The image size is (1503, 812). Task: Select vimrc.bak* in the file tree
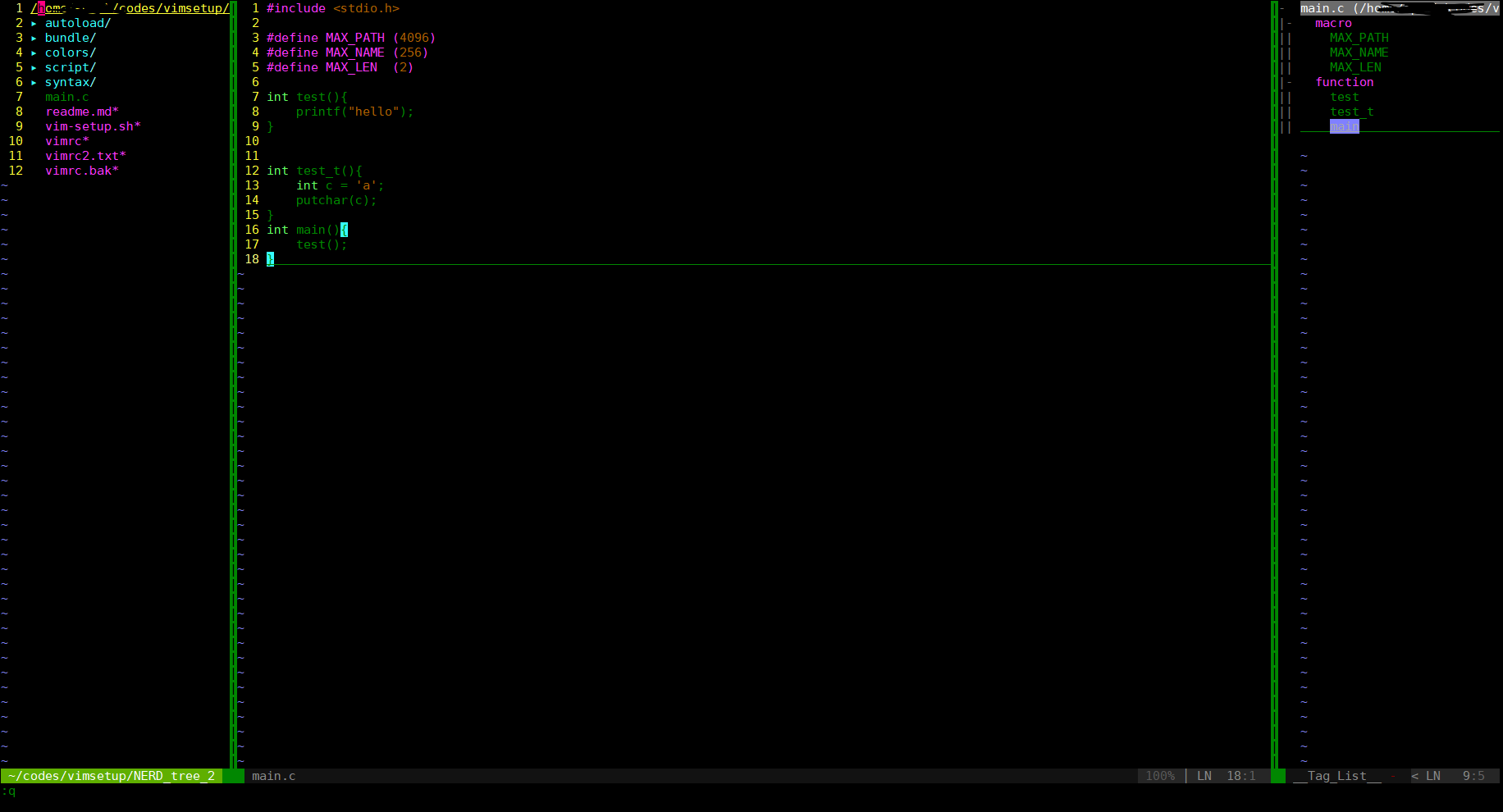pos(82,171)
